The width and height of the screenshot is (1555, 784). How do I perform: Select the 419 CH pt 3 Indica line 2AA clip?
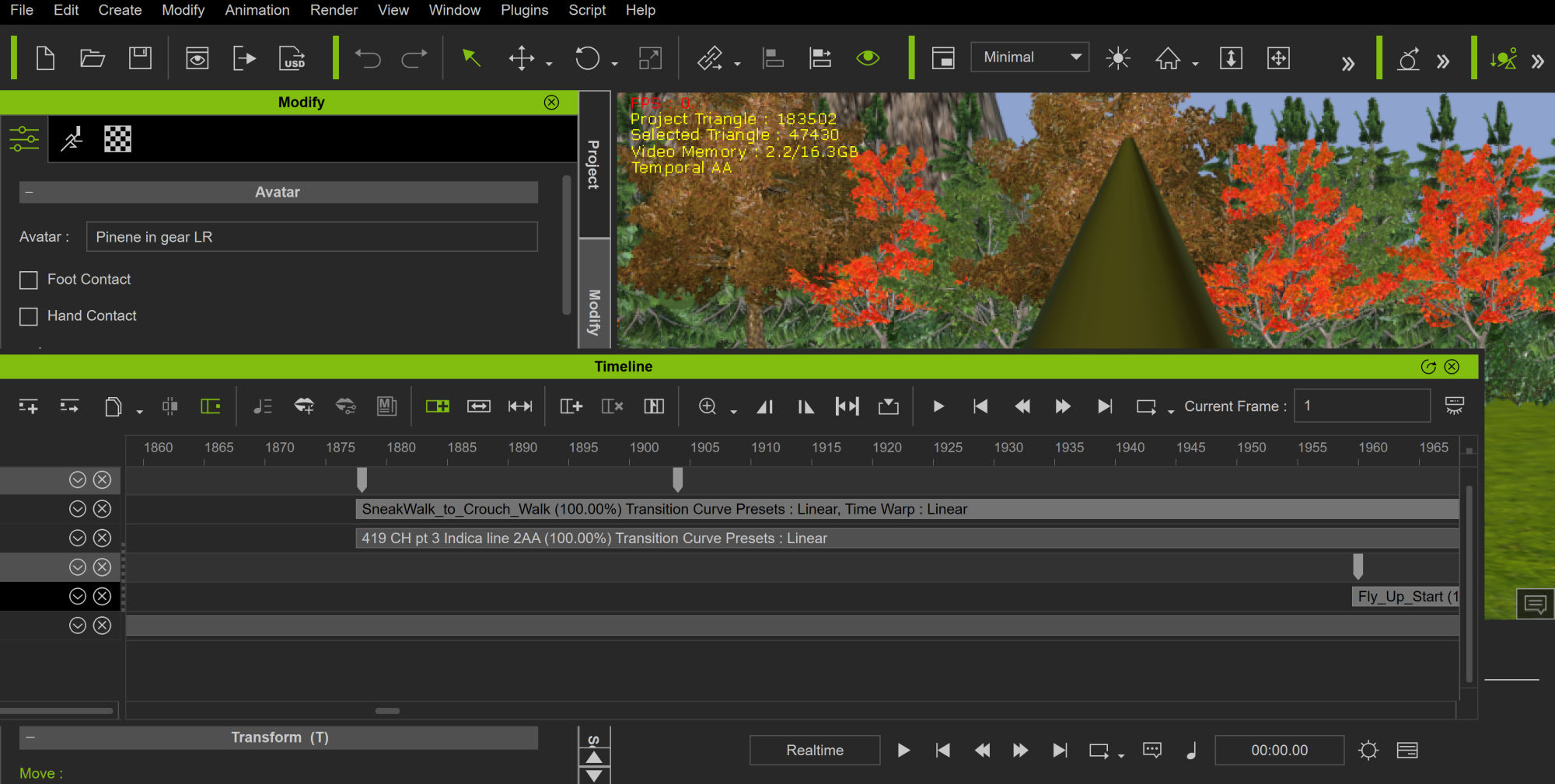907,538
